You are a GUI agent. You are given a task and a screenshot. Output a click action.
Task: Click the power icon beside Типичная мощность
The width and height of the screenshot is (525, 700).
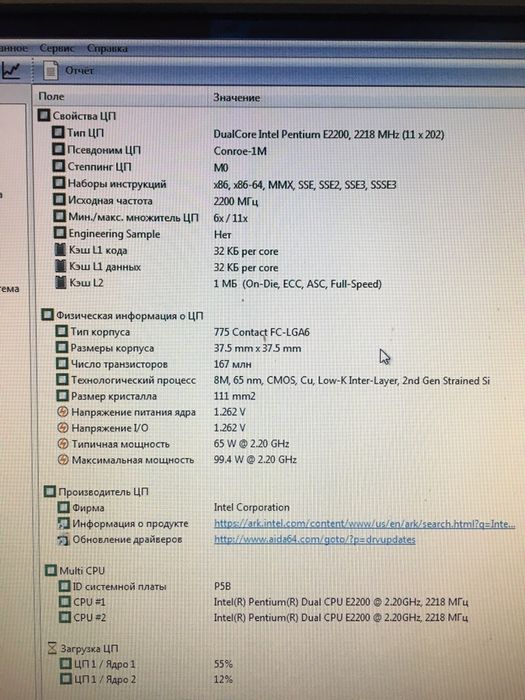point(63,444)
